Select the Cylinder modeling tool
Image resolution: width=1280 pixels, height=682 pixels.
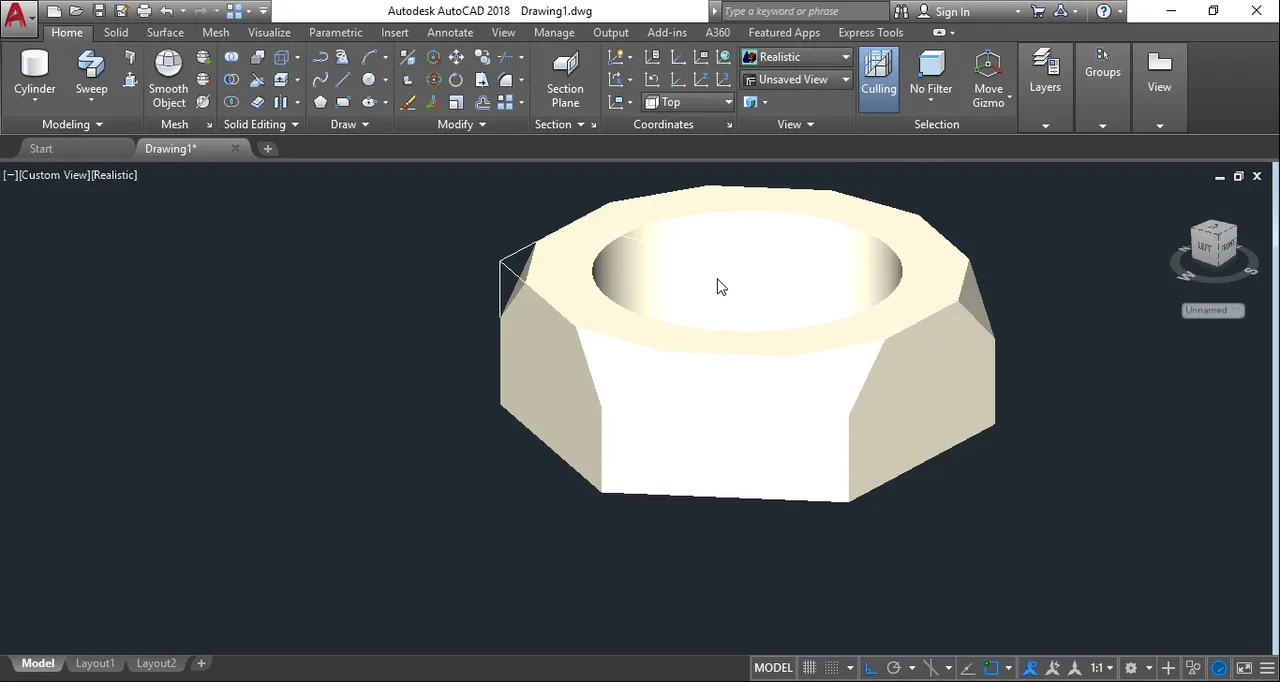point(35,74)
